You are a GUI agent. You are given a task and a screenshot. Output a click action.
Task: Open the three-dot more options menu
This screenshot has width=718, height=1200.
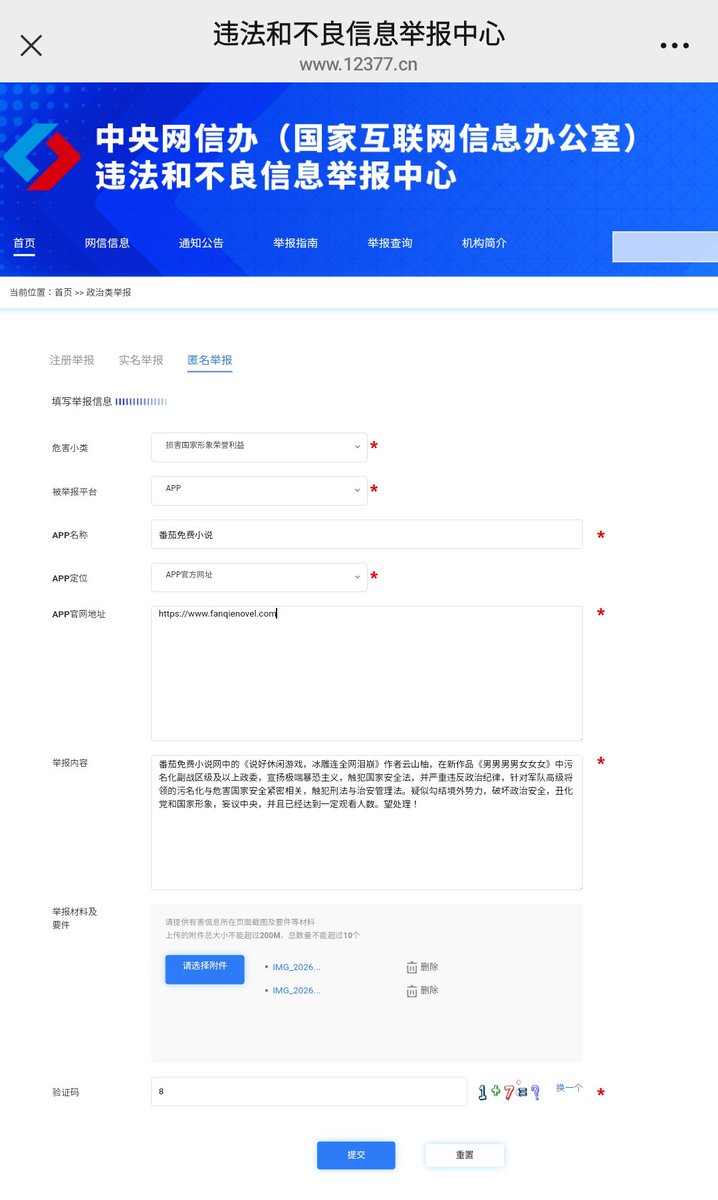click(674, 46)
